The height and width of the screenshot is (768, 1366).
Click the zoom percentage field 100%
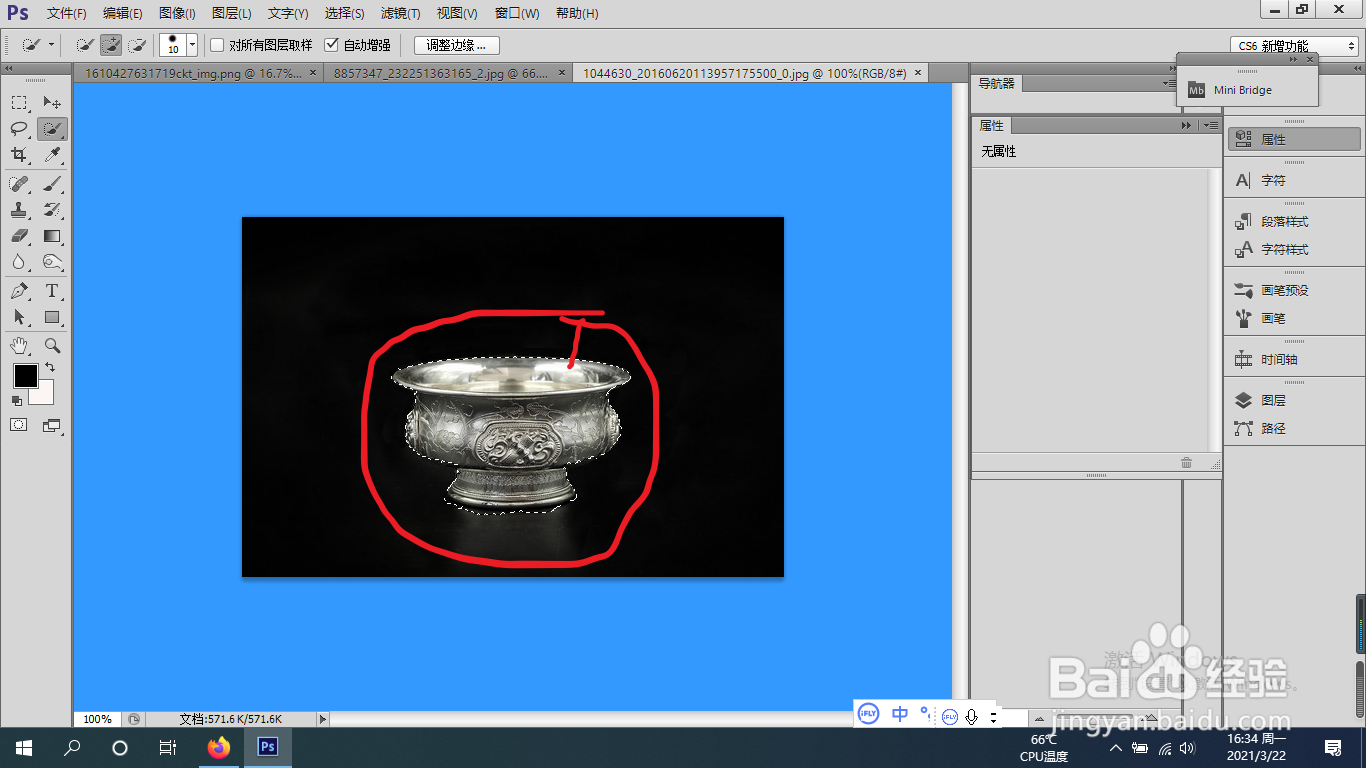coord(97,719)
